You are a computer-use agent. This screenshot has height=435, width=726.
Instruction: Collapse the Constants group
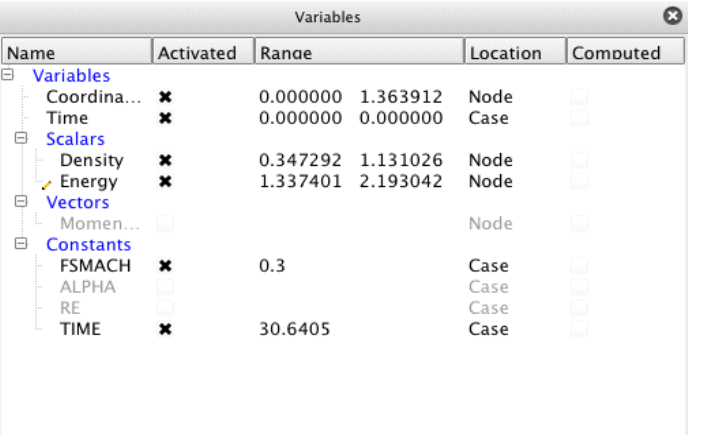[x=17, y=244]
